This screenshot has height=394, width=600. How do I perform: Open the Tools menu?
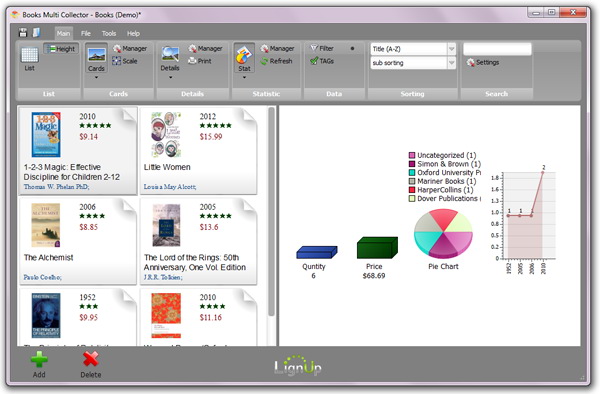pos(109,34)
